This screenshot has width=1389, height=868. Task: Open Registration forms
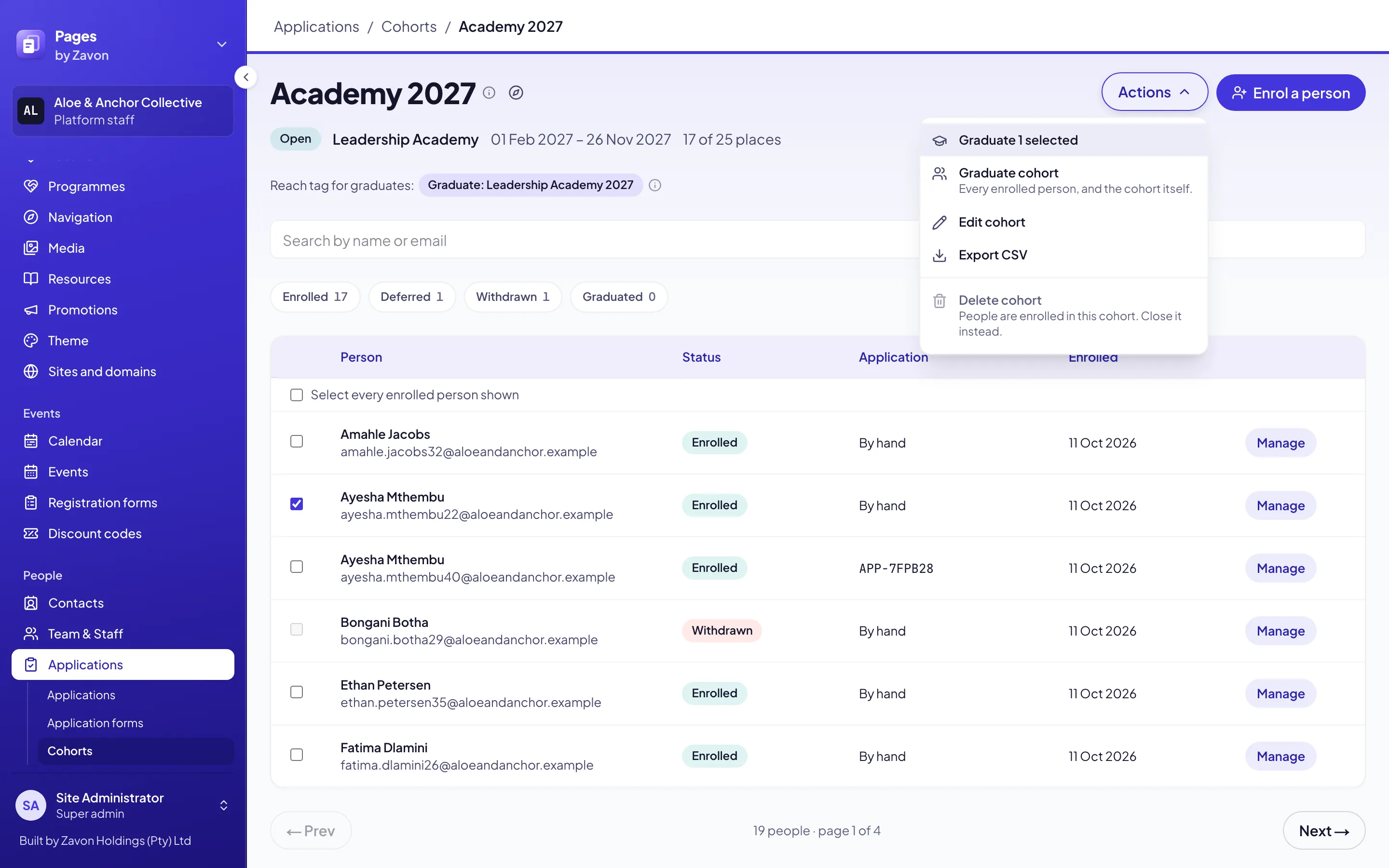click(123, 502)
